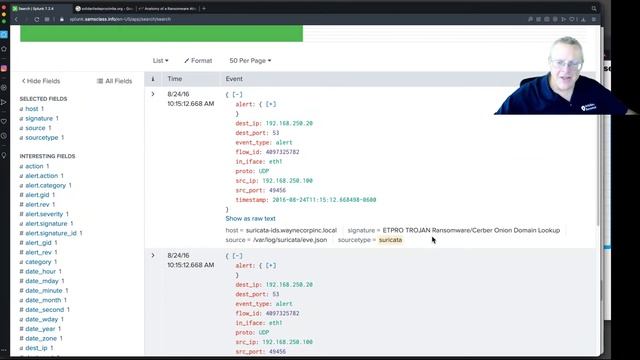Open the search tabs magnifier icon
Image resolution: width=640 pixels, height=360 pixels.
coord(594,8)
